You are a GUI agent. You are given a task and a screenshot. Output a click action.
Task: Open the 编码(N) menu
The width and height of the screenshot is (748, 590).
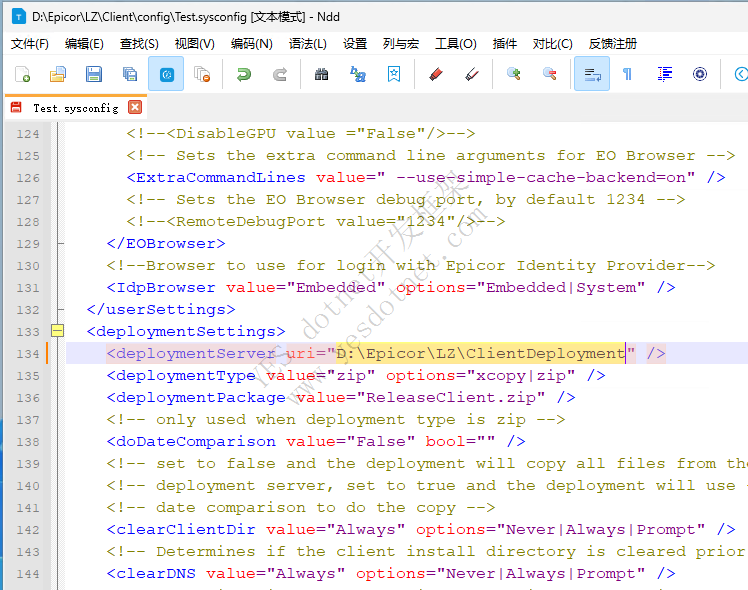tap(251, 44)
